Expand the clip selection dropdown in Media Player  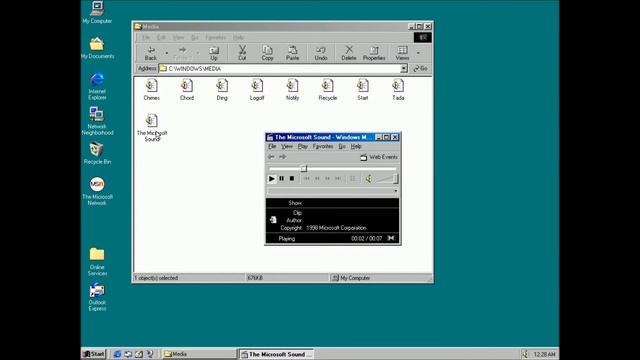coord(395,191)
